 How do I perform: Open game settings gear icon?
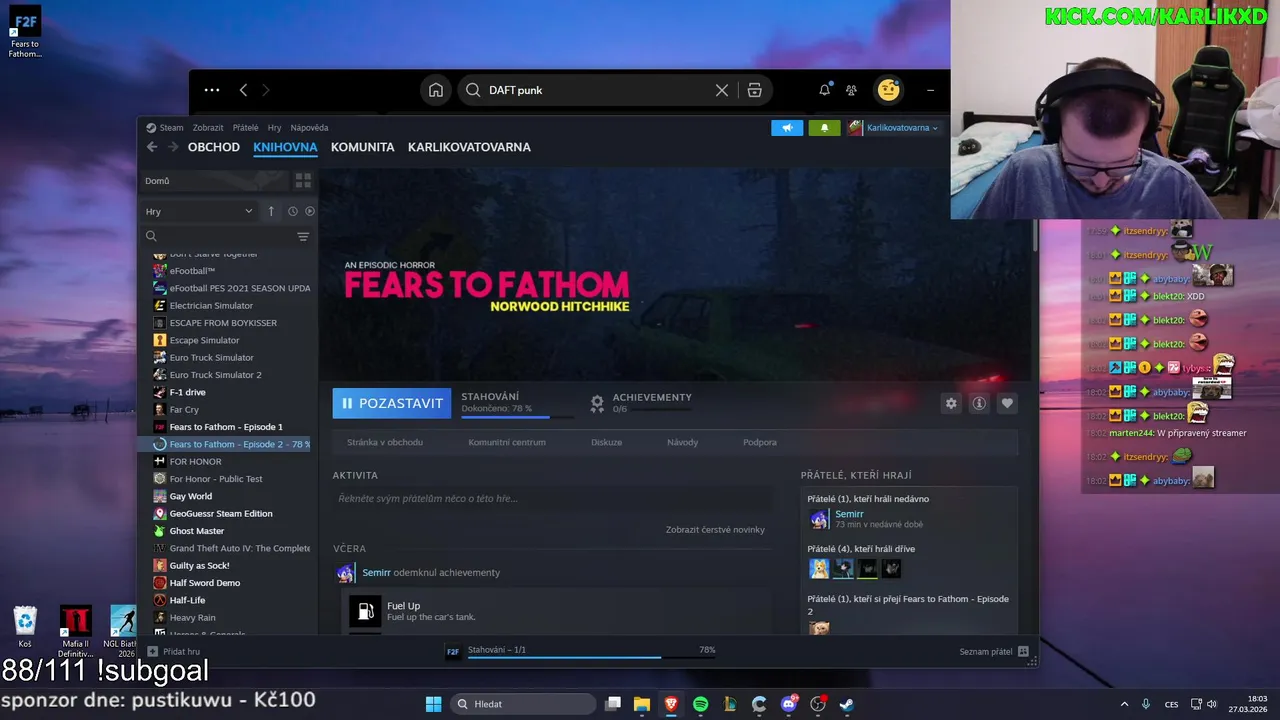tap(951, 403)
